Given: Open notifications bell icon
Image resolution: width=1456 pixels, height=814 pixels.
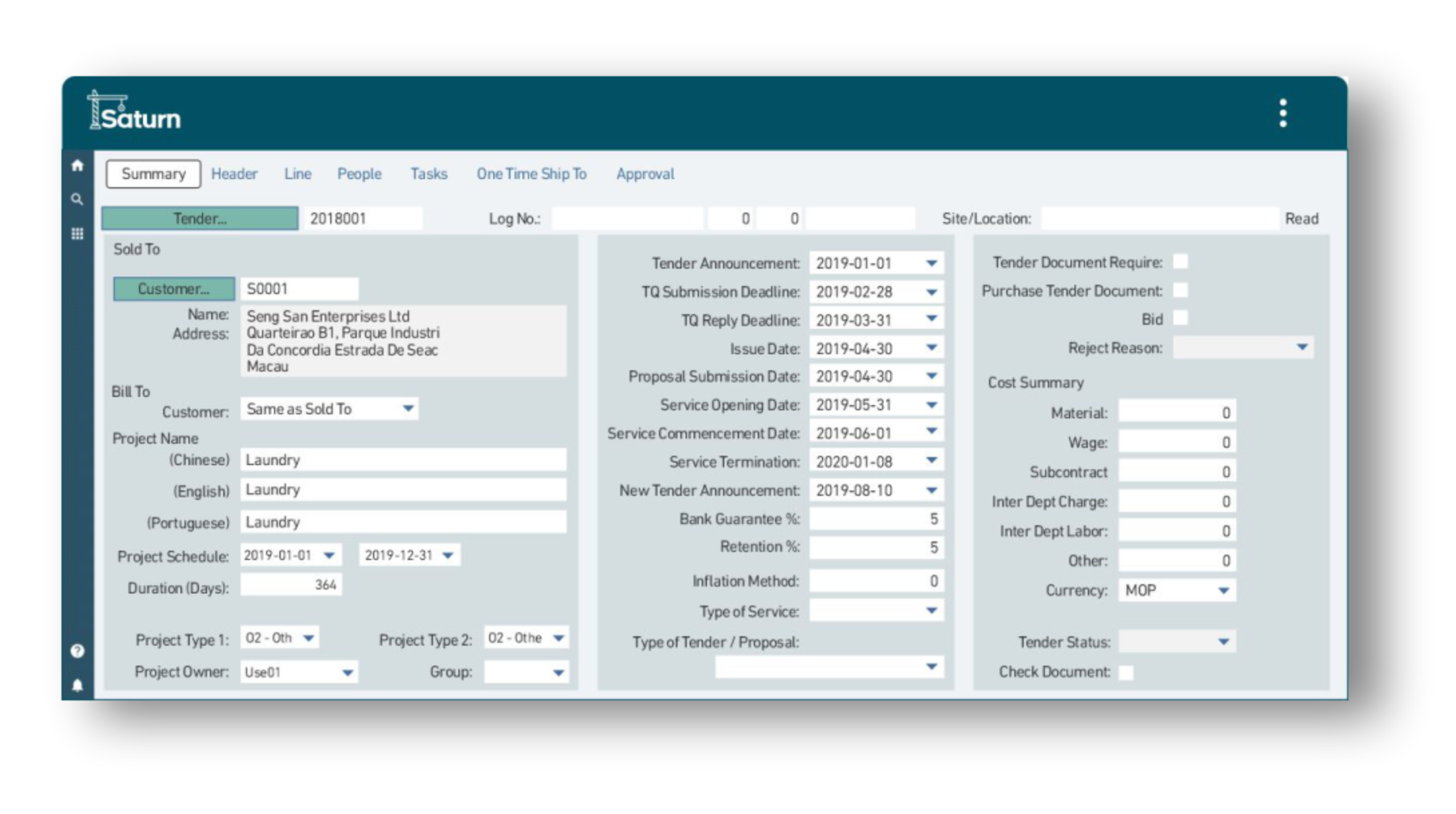Looking at the screenshot, I should coord(78,686).
